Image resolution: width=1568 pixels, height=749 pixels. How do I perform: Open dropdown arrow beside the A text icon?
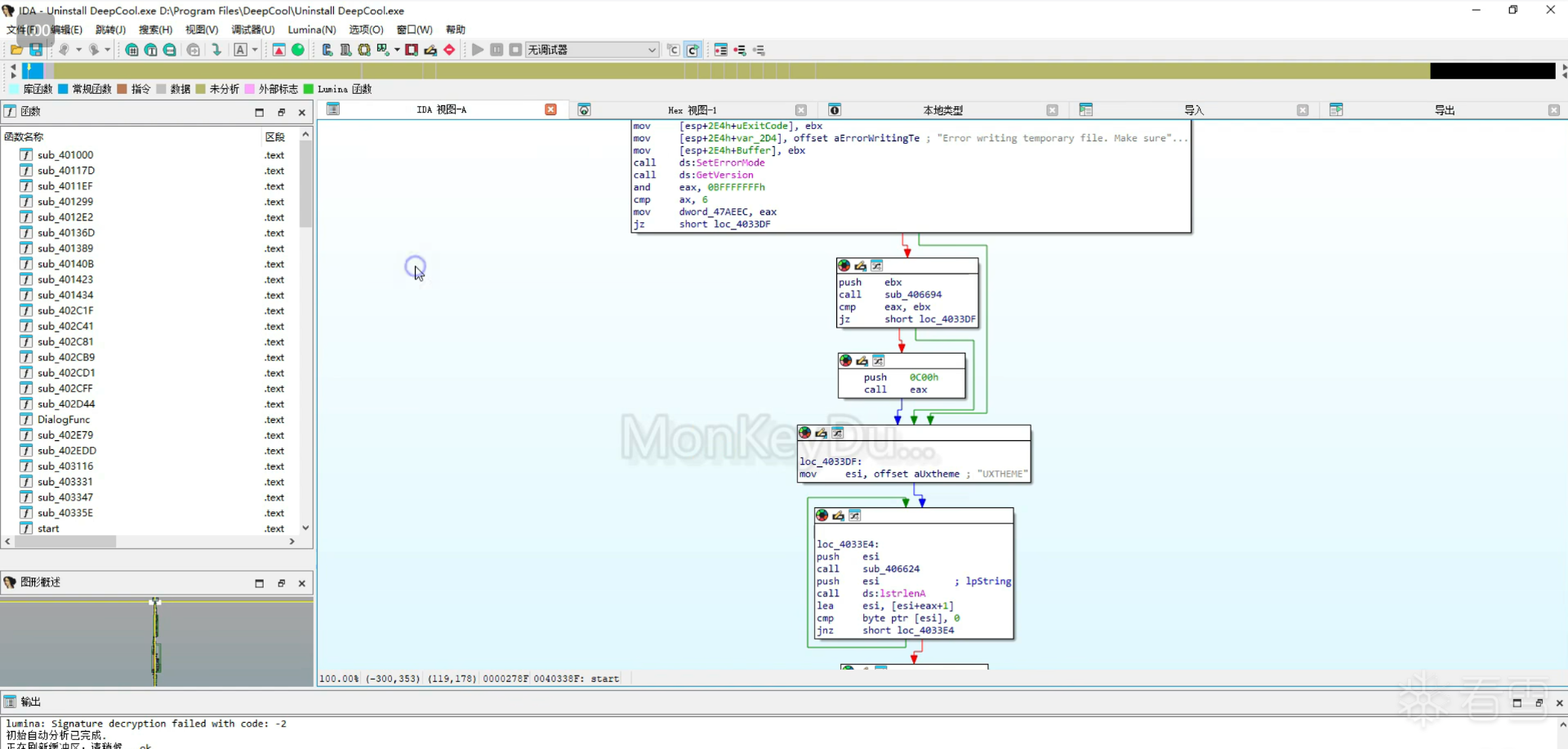tap(255, 50)
